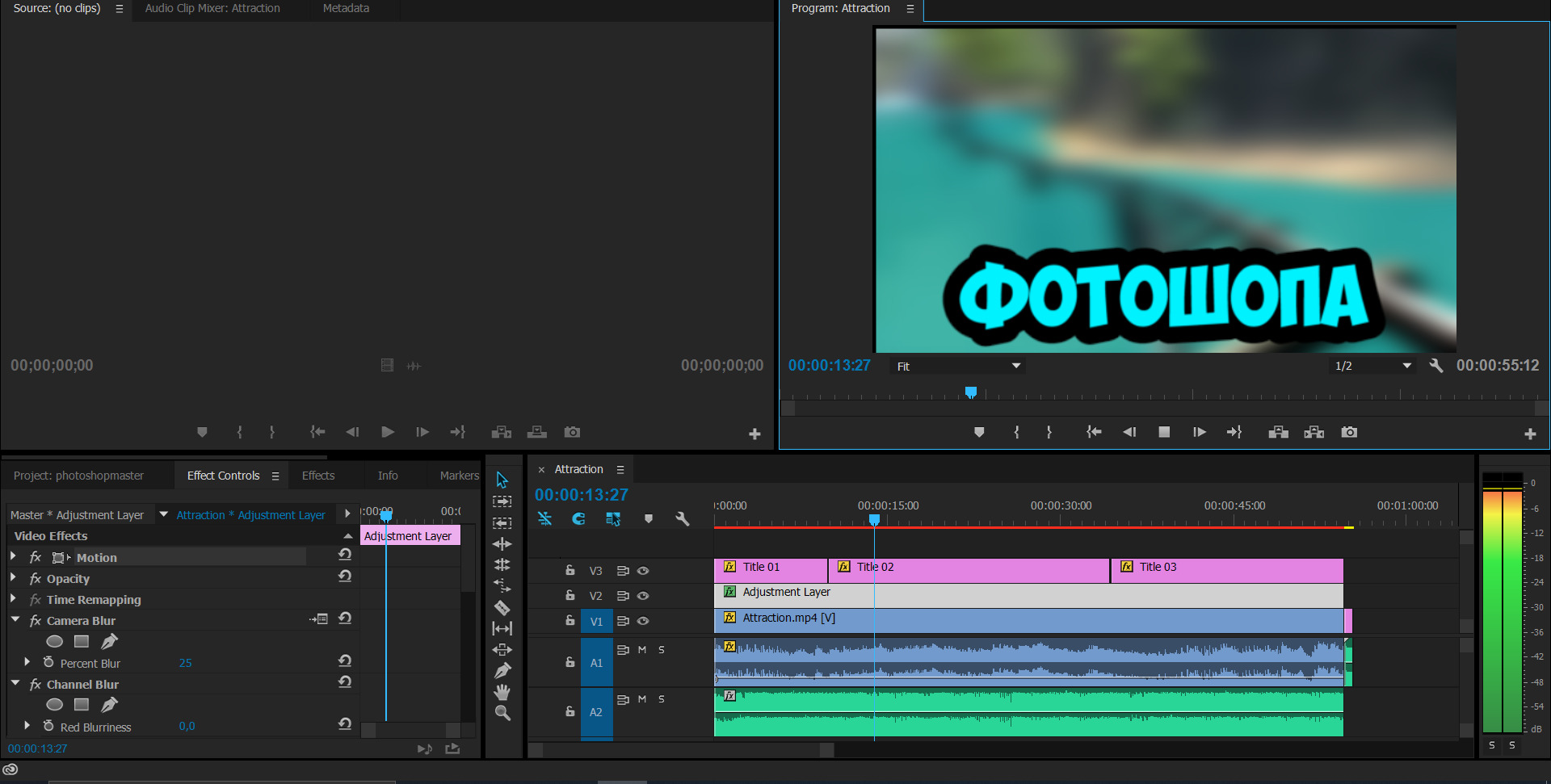Toggle snap magnet in the timeline

tap(578, 519)
